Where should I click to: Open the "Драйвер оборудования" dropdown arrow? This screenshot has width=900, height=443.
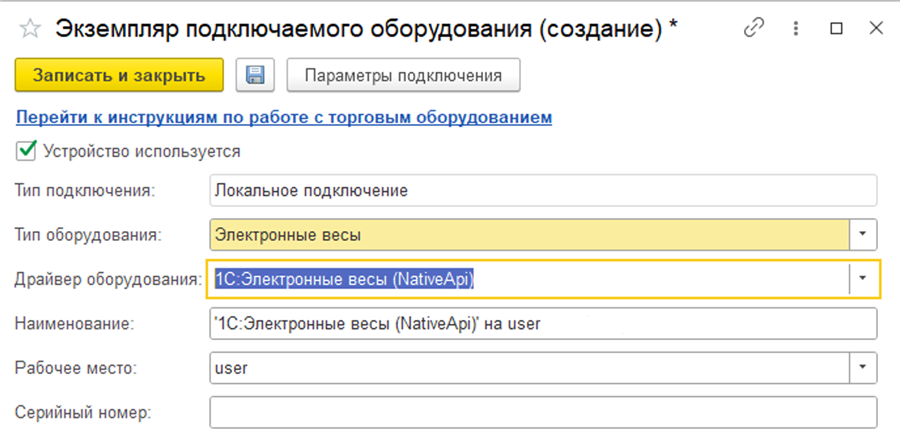[x=863, y=279]
